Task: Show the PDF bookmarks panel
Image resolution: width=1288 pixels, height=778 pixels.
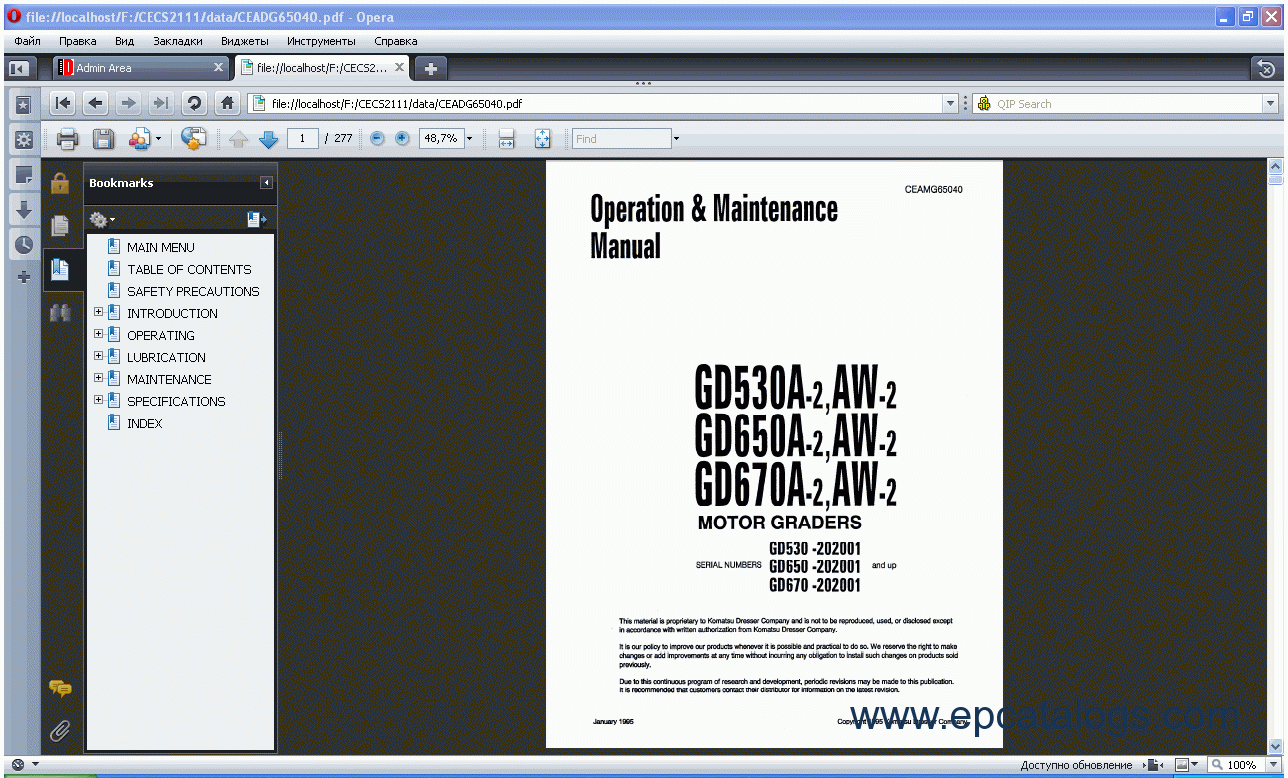Action: [x=60, y=269]
